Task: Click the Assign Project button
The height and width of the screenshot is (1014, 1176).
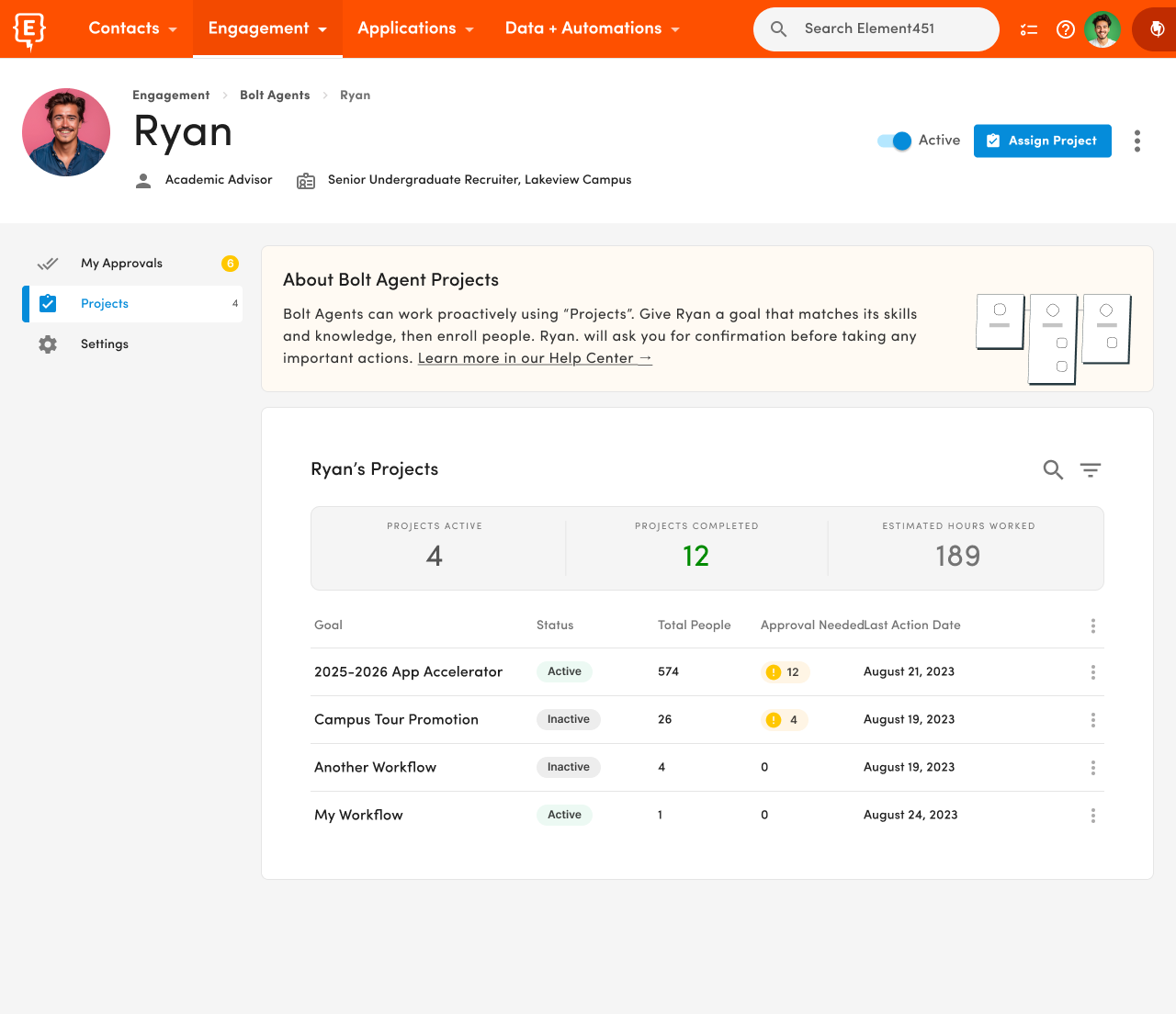Action: [1042, 141]
